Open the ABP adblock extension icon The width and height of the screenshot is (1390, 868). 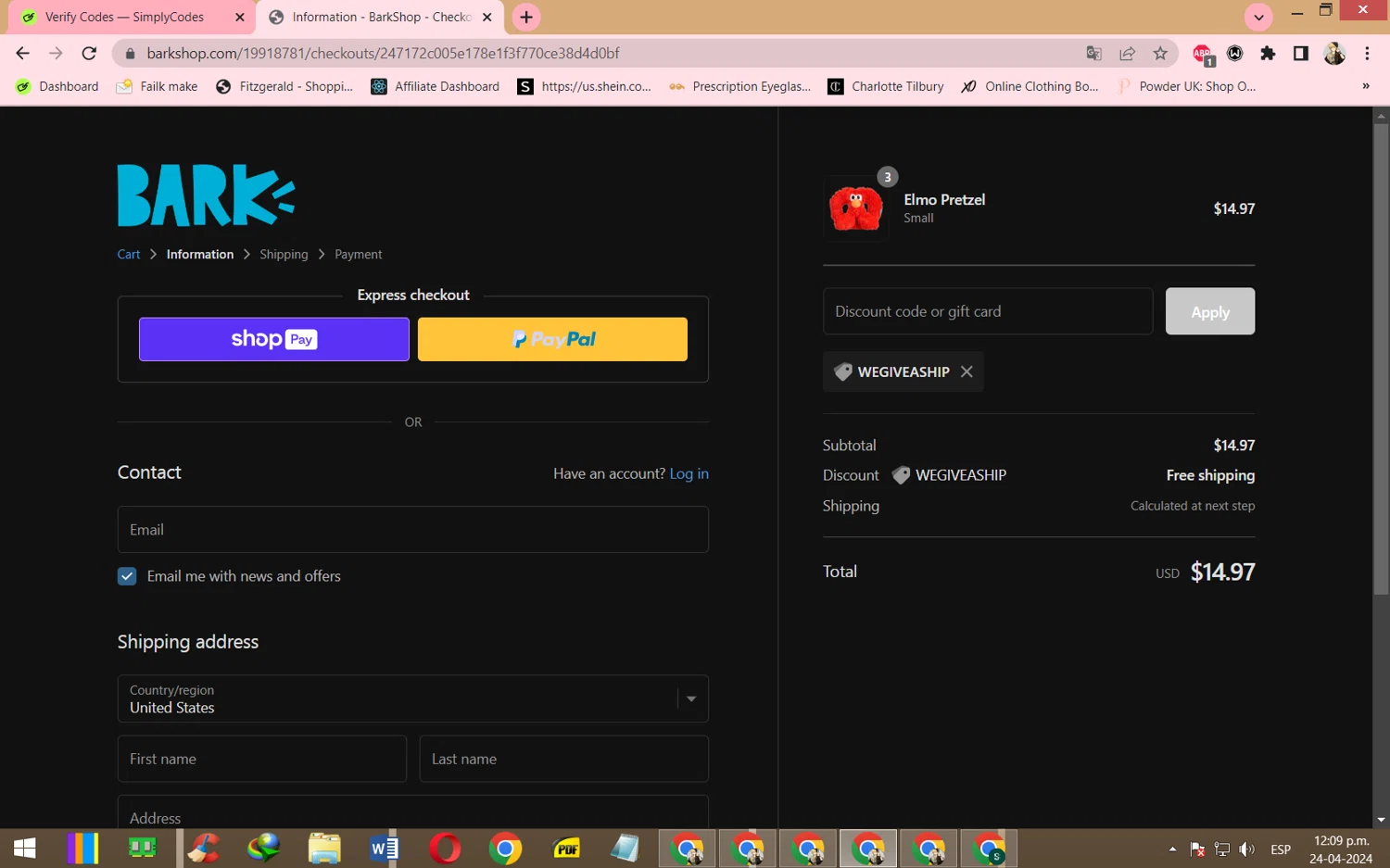click(1202, 54)
